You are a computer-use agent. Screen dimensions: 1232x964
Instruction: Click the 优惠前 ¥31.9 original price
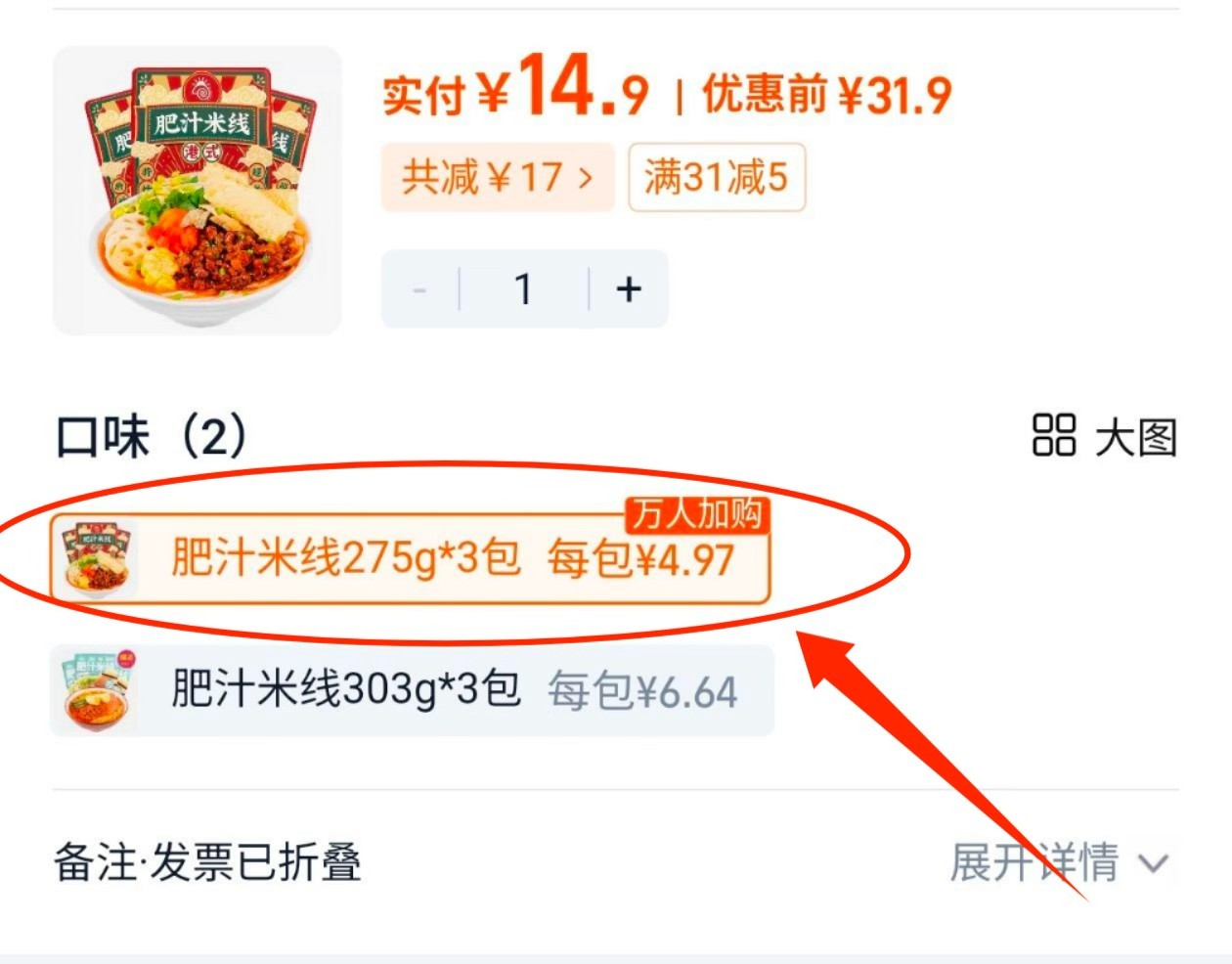click(827, 94)
